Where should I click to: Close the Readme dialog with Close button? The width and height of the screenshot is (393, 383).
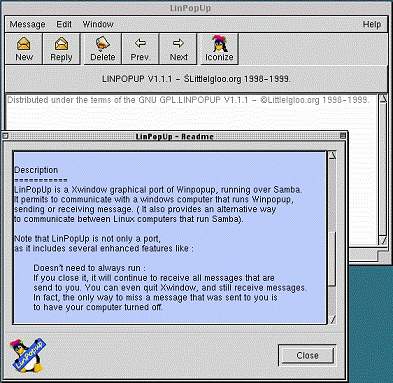307,355
